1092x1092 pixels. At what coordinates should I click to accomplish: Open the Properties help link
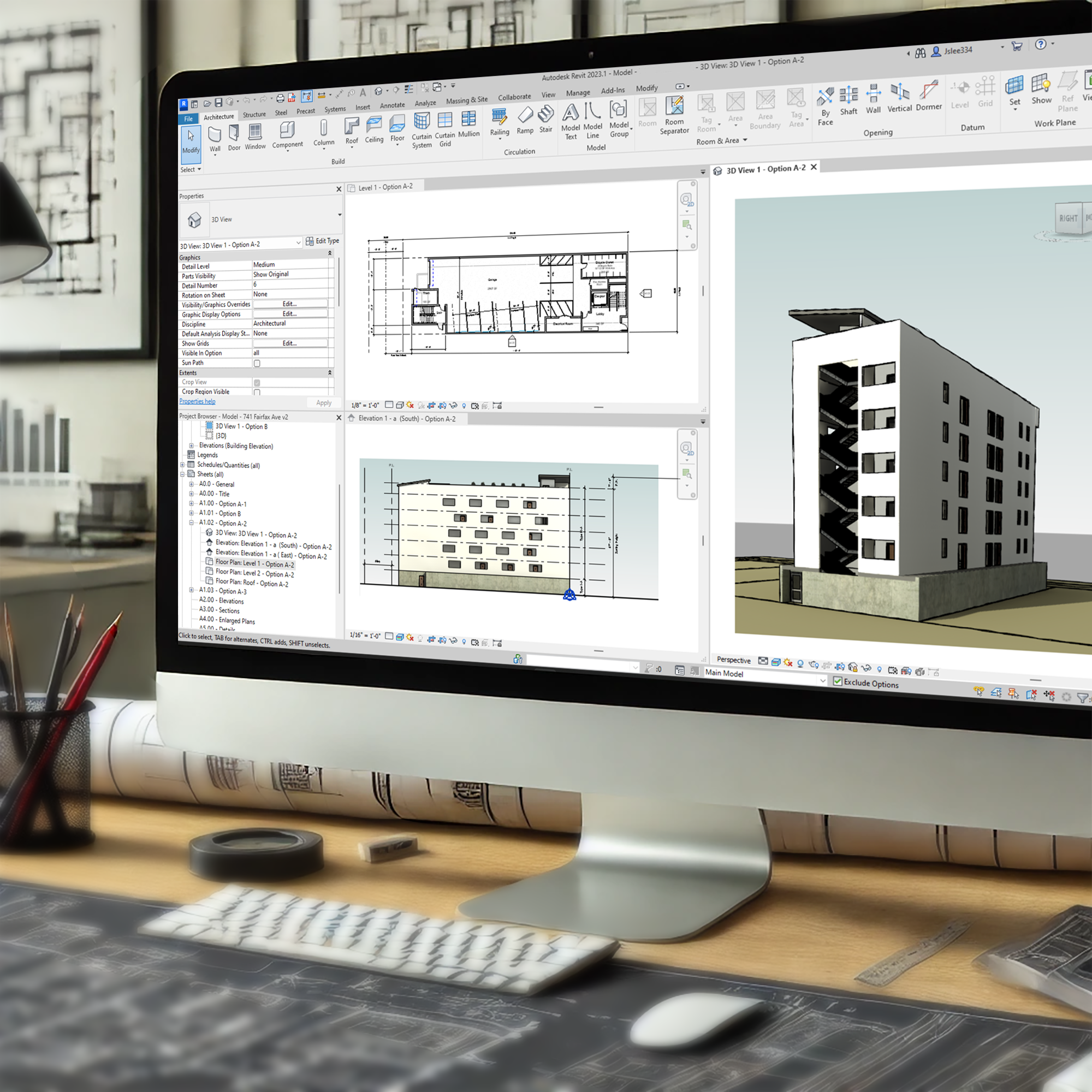click(197, 401)
